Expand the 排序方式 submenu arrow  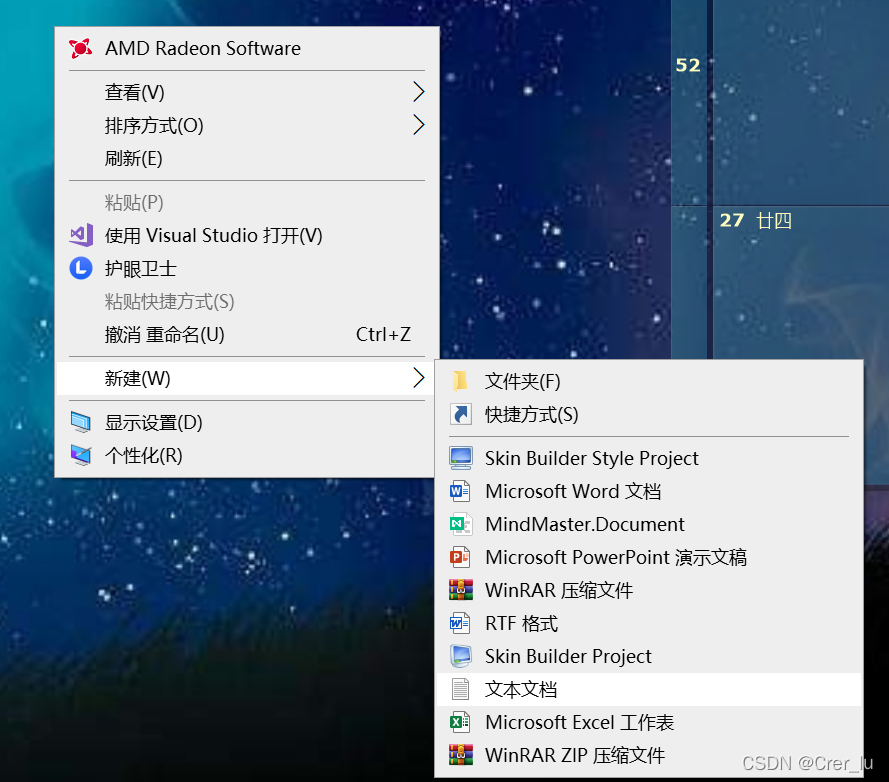pos(419,125)
